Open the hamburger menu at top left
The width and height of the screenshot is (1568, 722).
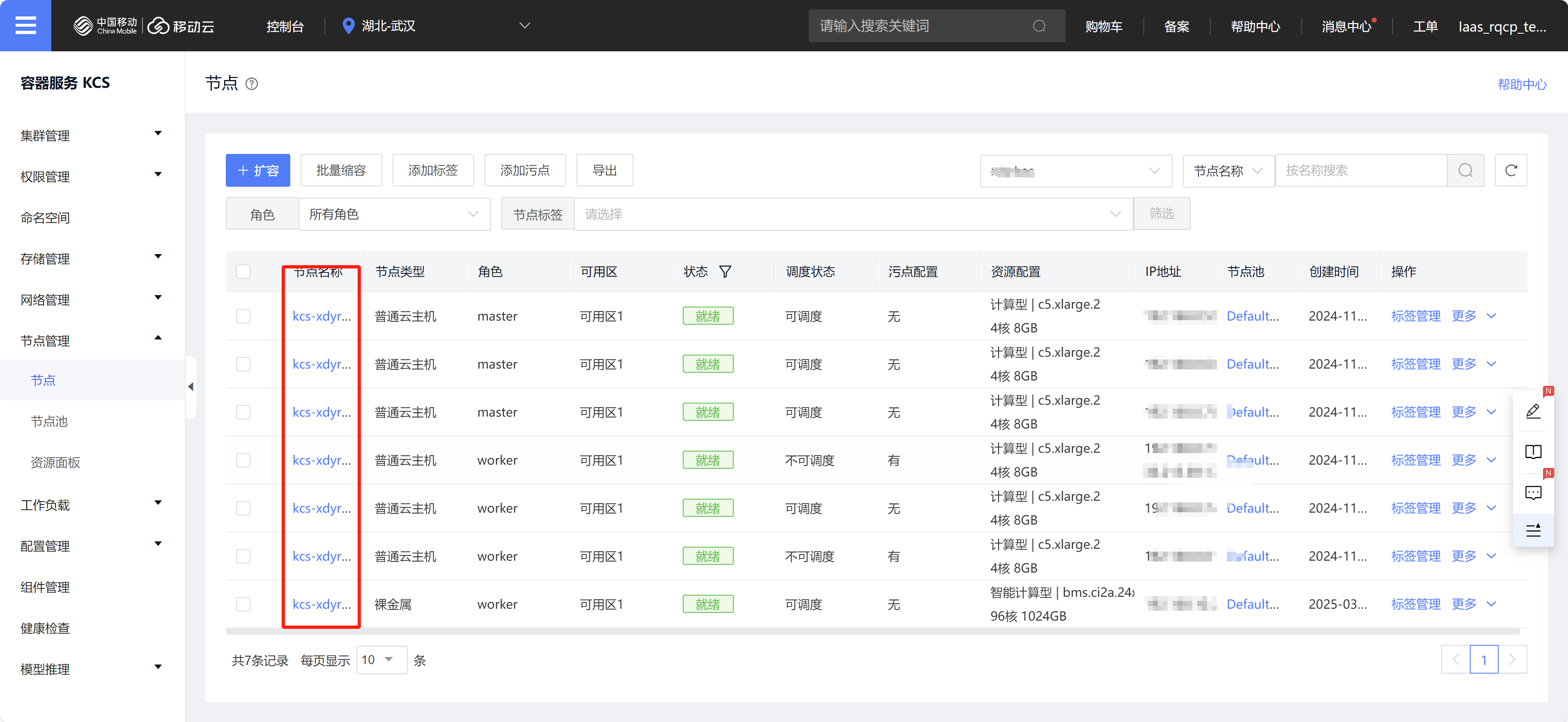click(x=25, y=25)
